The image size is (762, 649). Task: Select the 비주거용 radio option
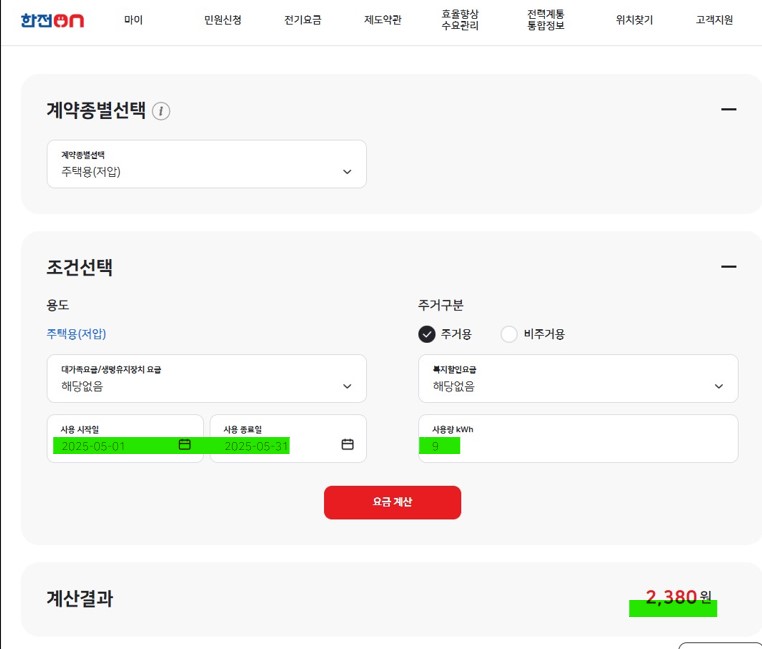[509, 334]
